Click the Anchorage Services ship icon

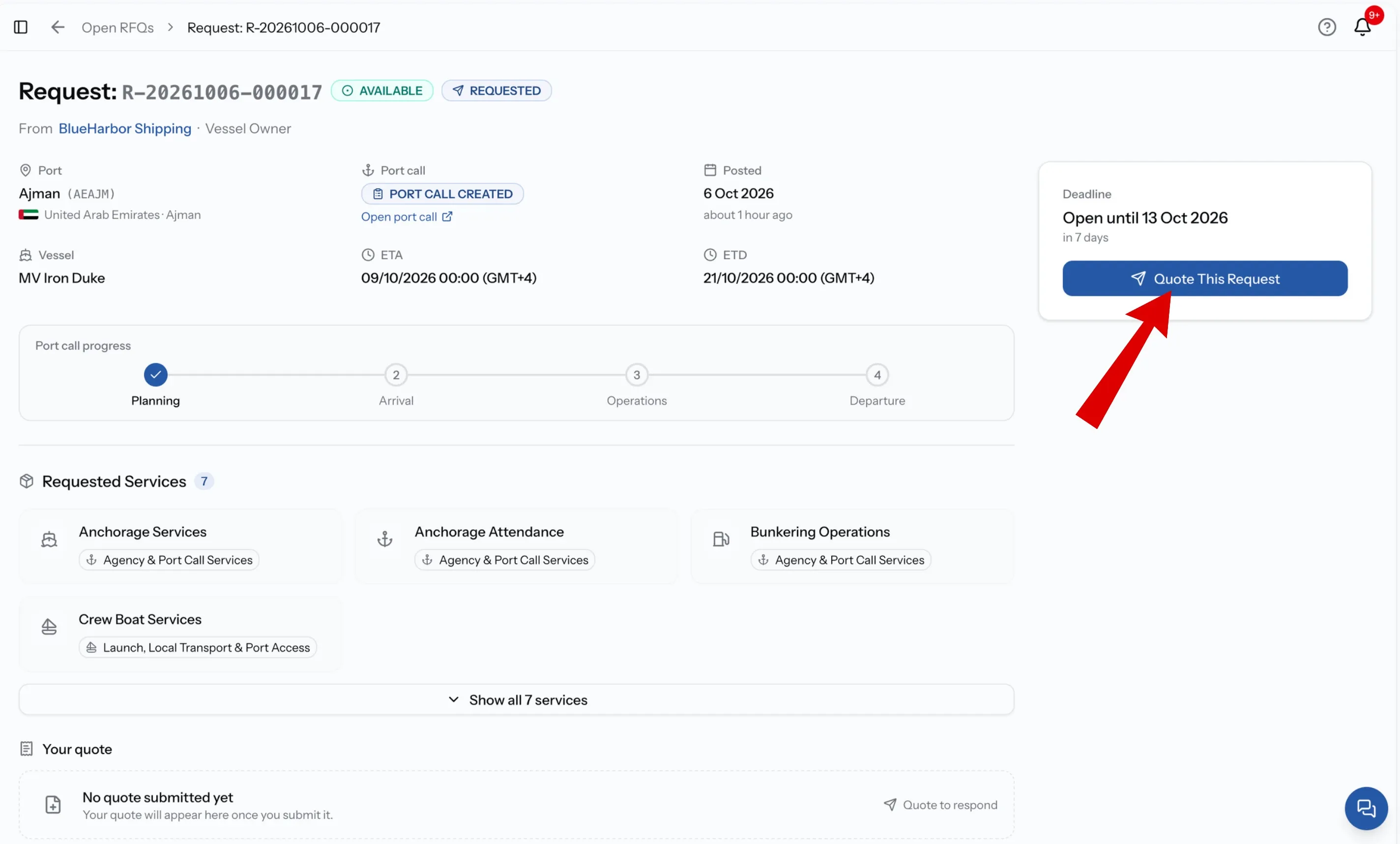click(49, 539)
